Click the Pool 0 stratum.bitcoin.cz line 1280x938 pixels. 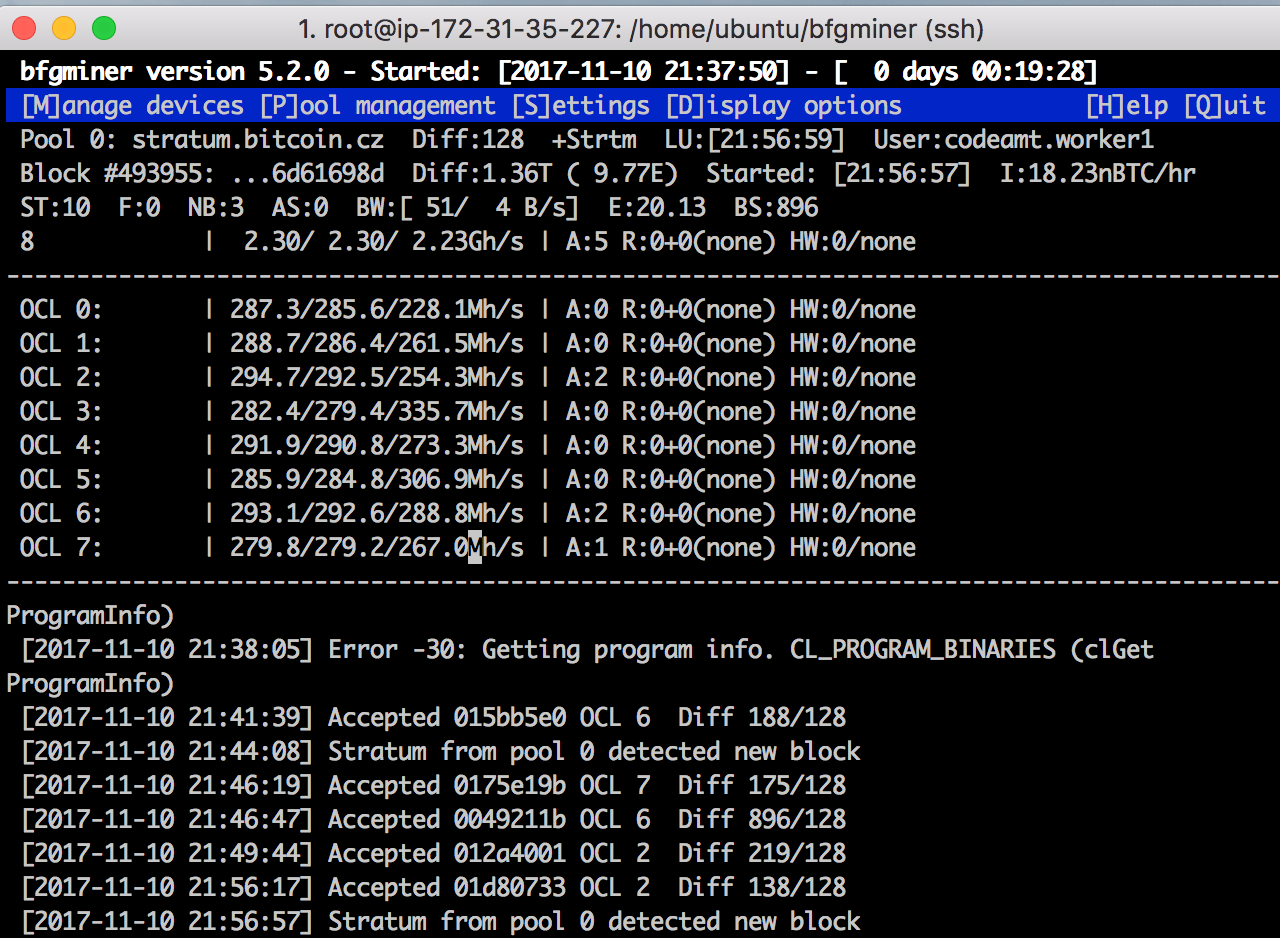tap(587, 140)
